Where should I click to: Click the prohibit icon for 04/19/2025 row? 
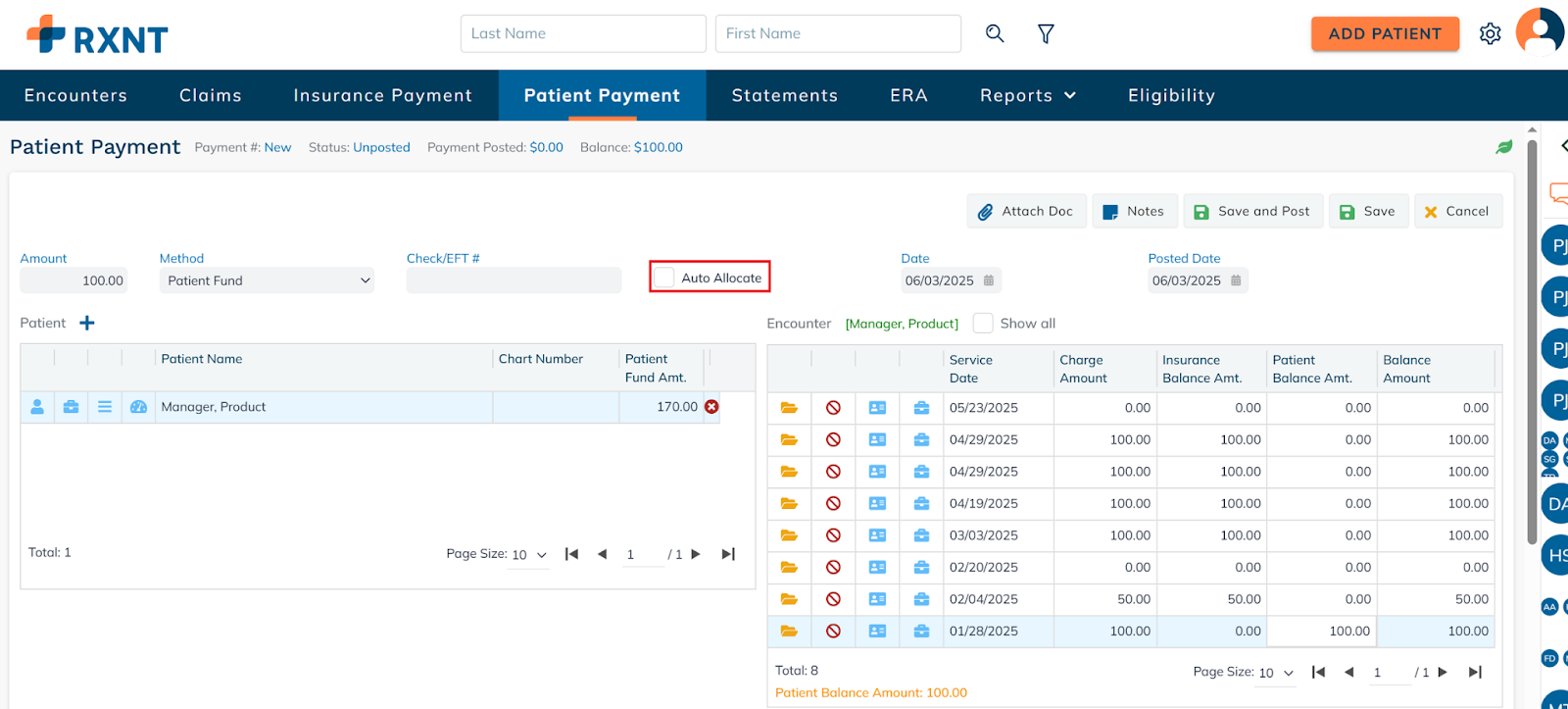coord(833,504)
